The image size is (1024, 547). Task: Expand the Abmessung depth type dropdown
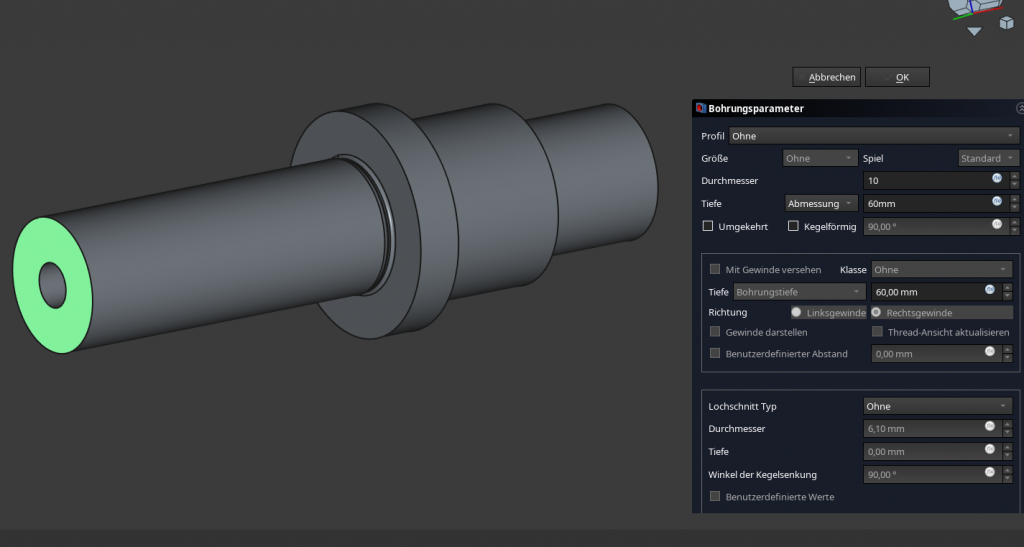pyautogui.click(x=821, y=203)
